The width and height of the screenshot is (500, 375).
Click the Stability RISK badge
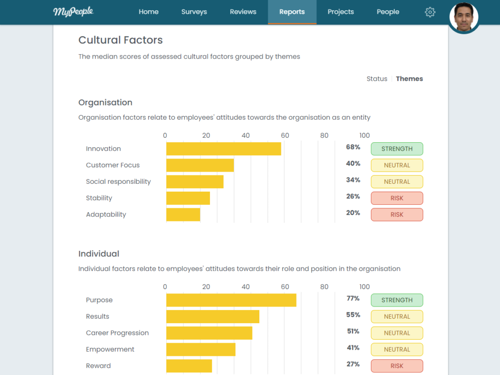coord(397,198)
